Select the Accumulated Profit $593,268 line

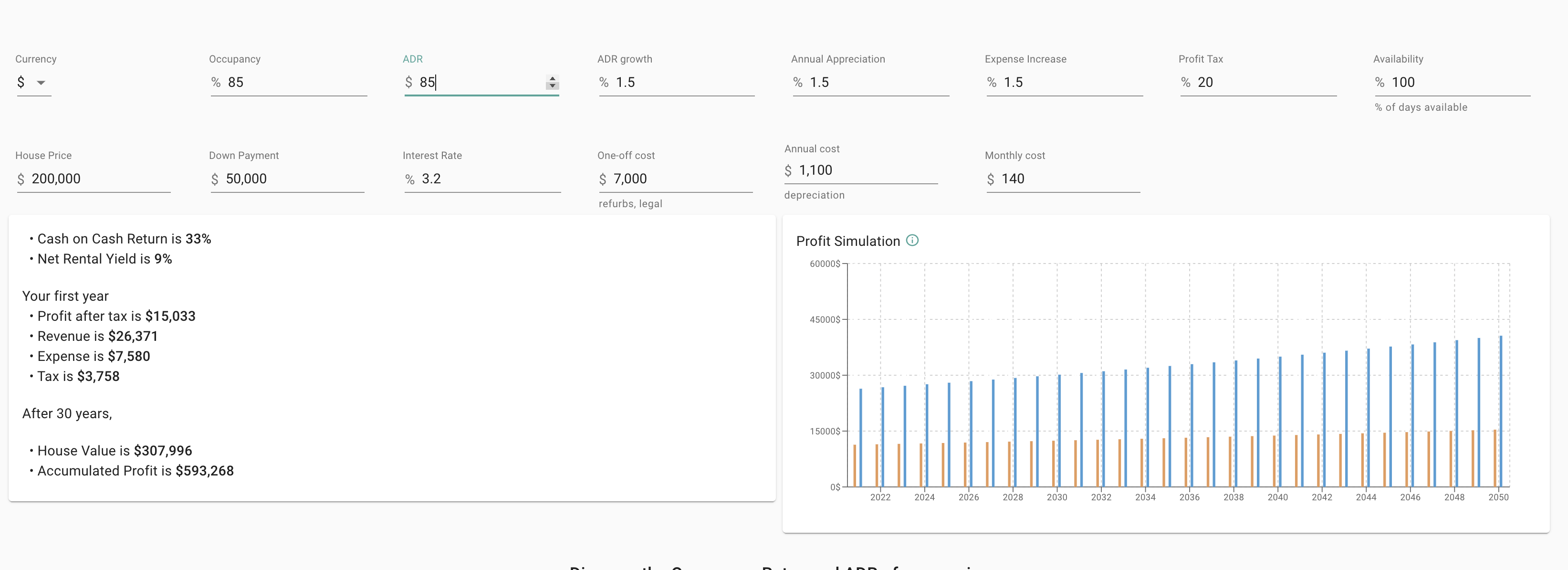pos(135,471)
